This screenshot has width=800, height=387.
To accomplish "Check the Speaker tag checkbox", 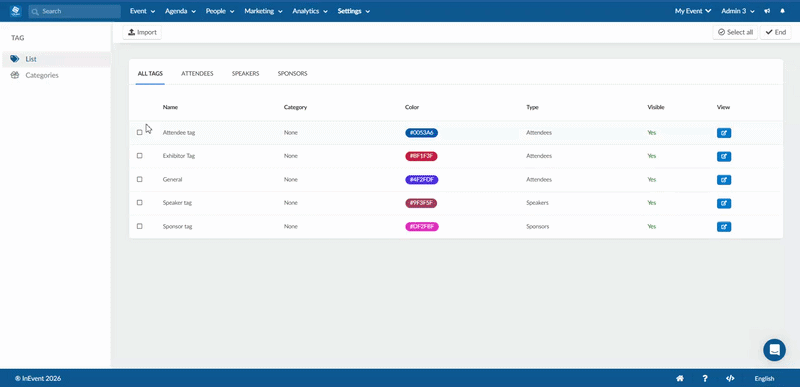I will point(140,202).
